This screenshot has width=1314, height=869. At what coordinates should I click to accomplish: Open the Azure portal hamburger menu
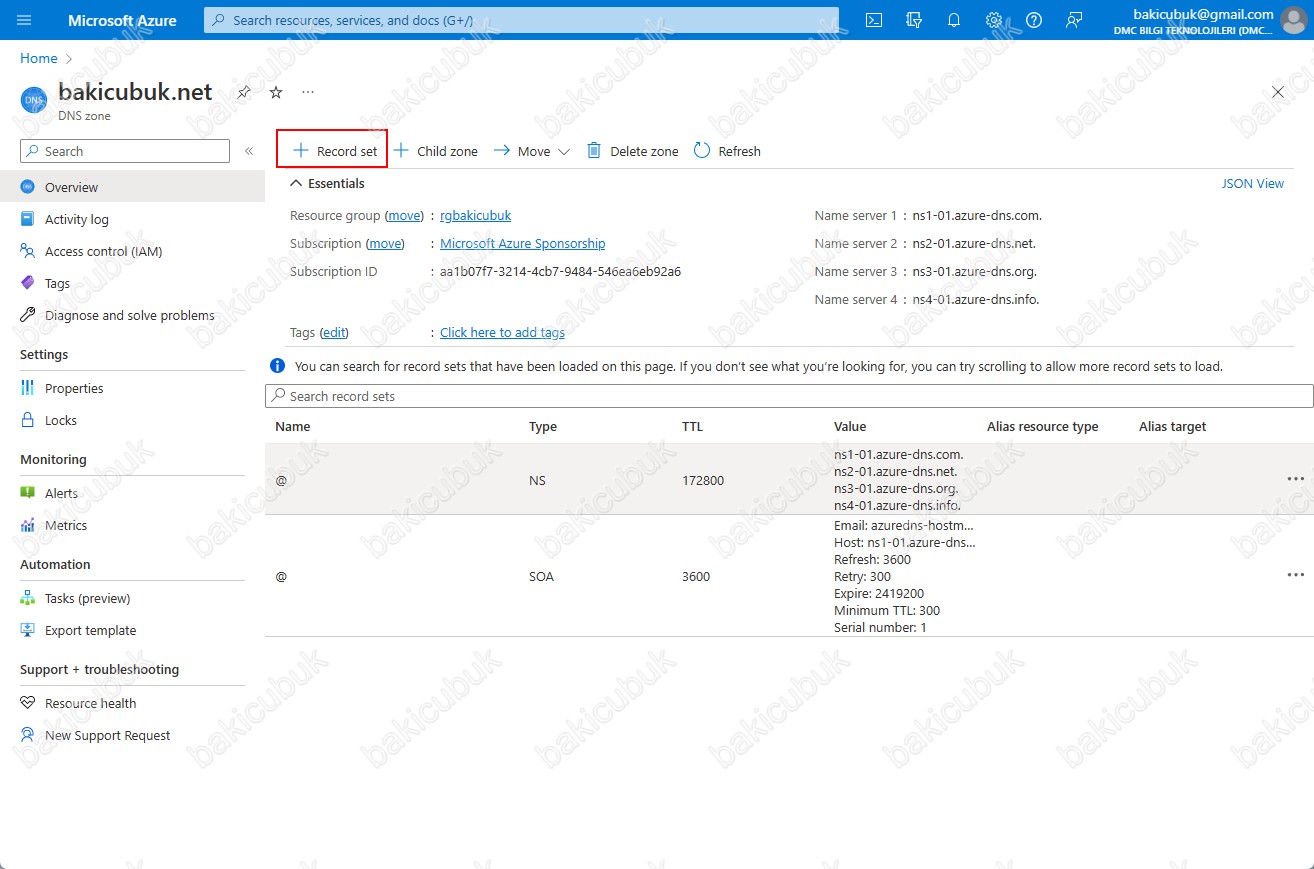click(x=25, y=20)
